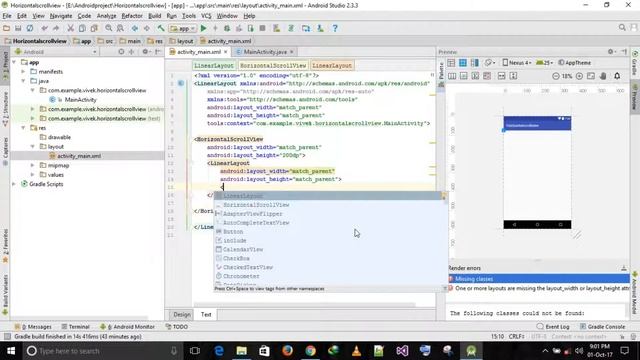Open the API 25 version dropdown
Image resolution: width=640 pixels, height=360 pixels.
(x=544, y=63)
